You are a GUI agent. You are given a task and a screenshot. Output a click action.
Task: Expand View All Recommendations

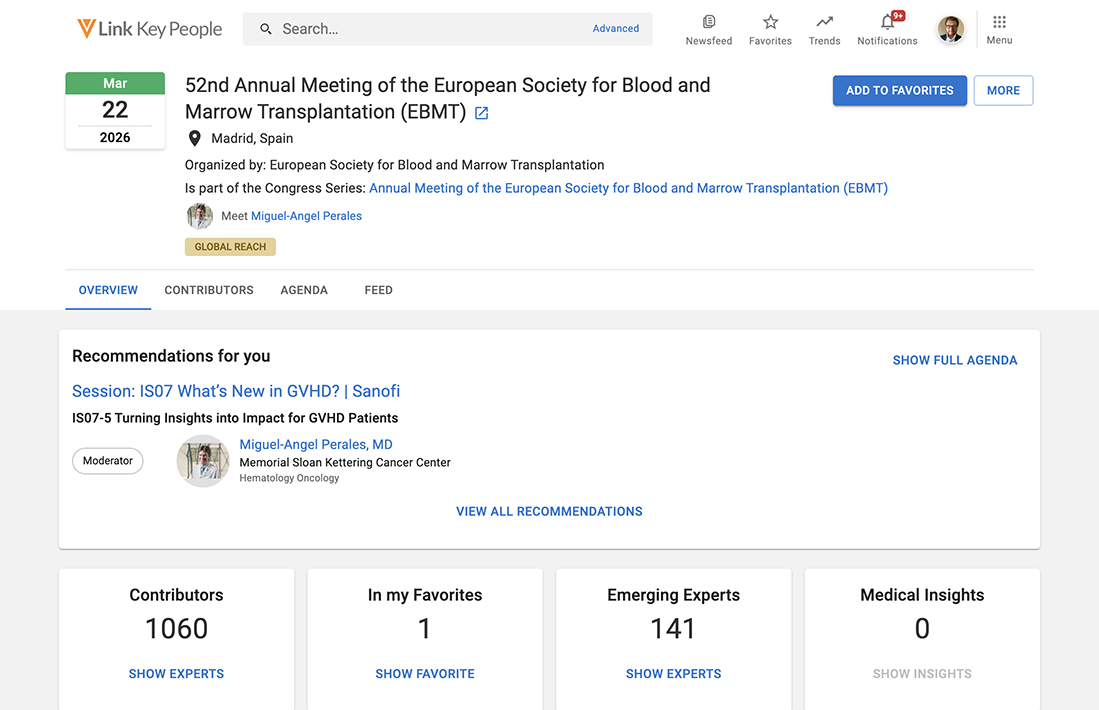[549, 511]
